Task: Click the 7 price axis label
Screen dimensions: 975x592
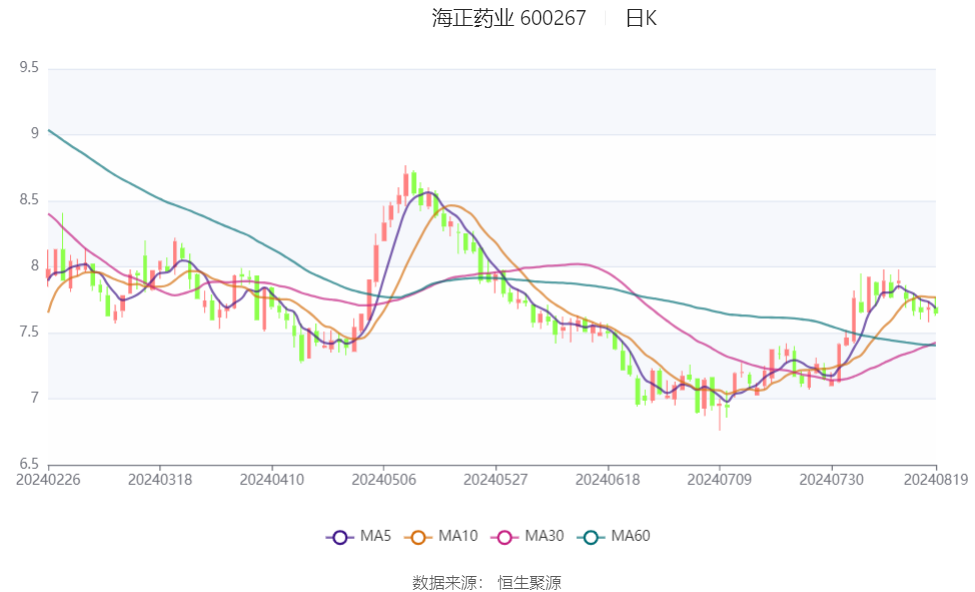Action: coord(35,397)
